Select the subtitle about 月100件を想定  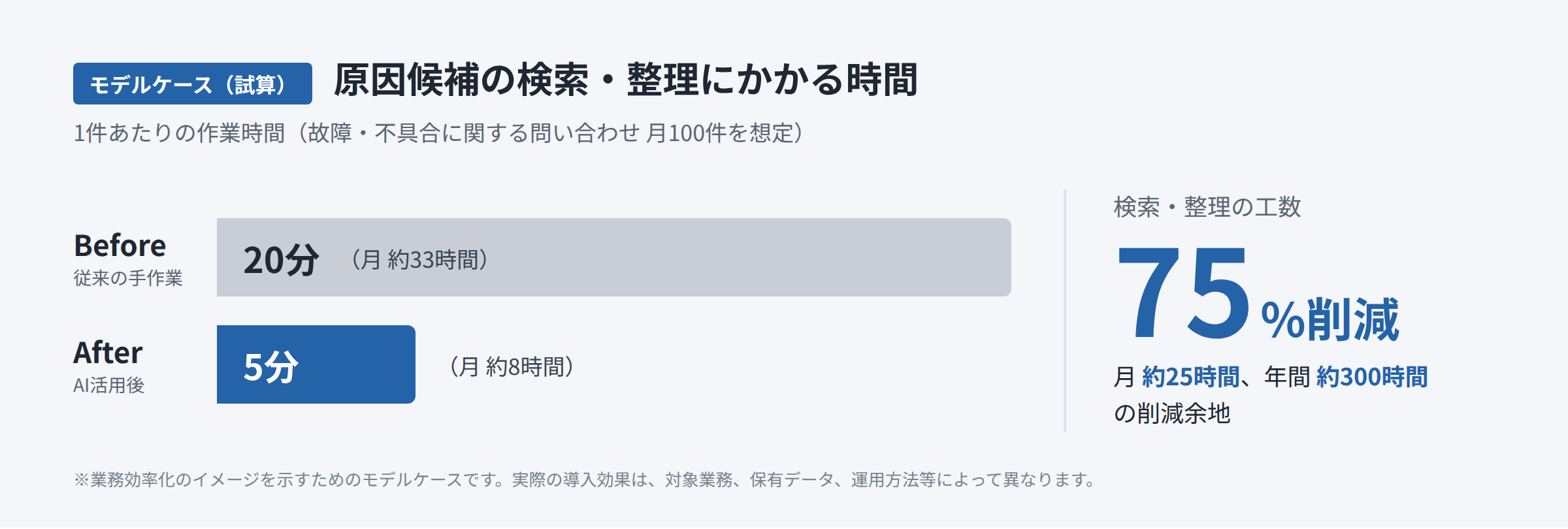[x=438, y=133]
